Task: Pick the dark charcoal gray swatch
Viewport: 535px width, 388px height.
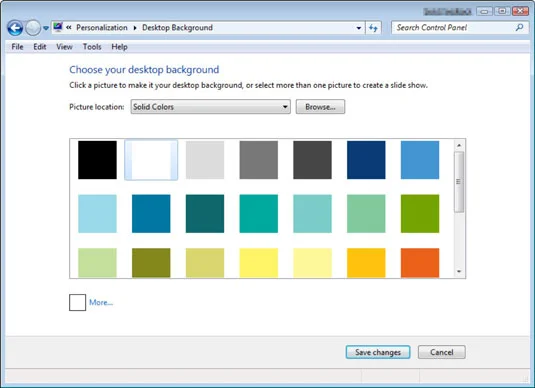Action: click(x=312, y=160)
